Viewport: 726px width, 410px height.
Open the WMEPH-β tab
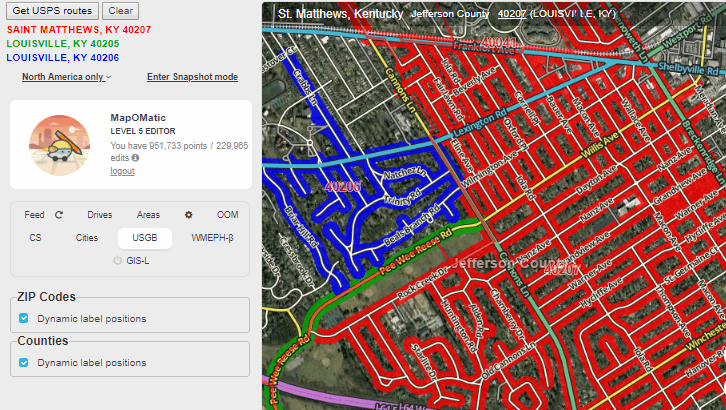tap(212, 238)
